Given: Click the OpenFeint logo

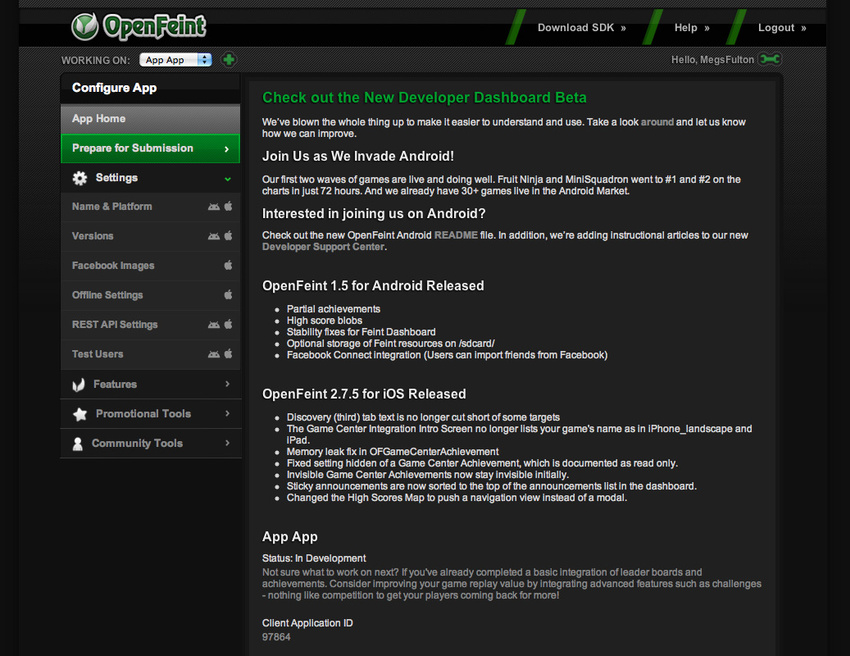Looking at the screenshot, I should 139,27.
